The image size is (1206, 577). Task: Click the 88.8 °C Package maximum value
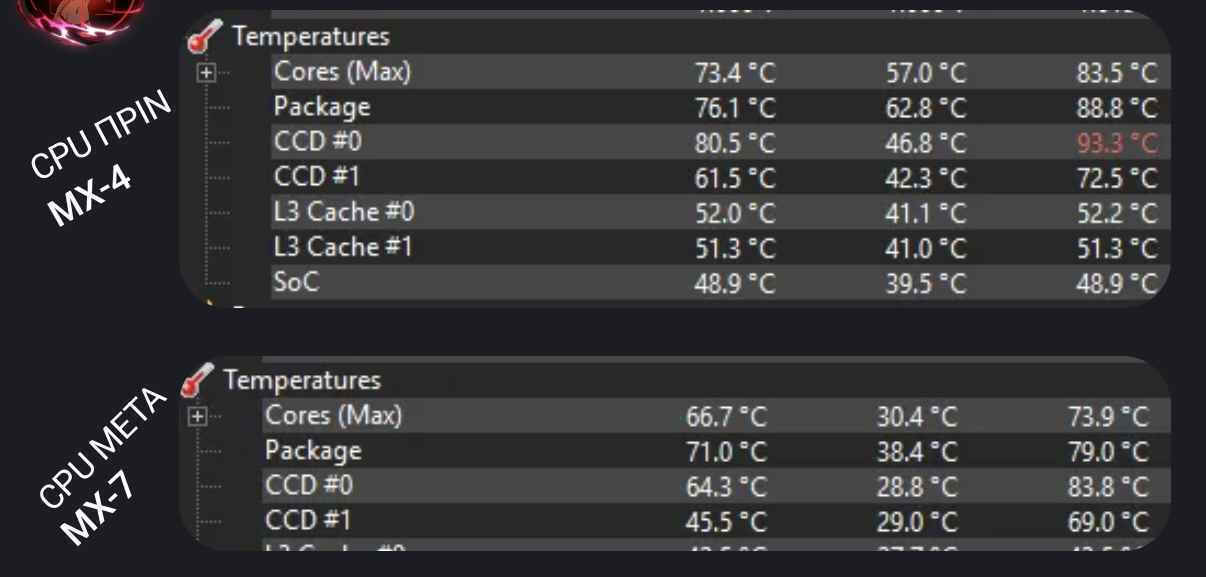click(1117, 108)
